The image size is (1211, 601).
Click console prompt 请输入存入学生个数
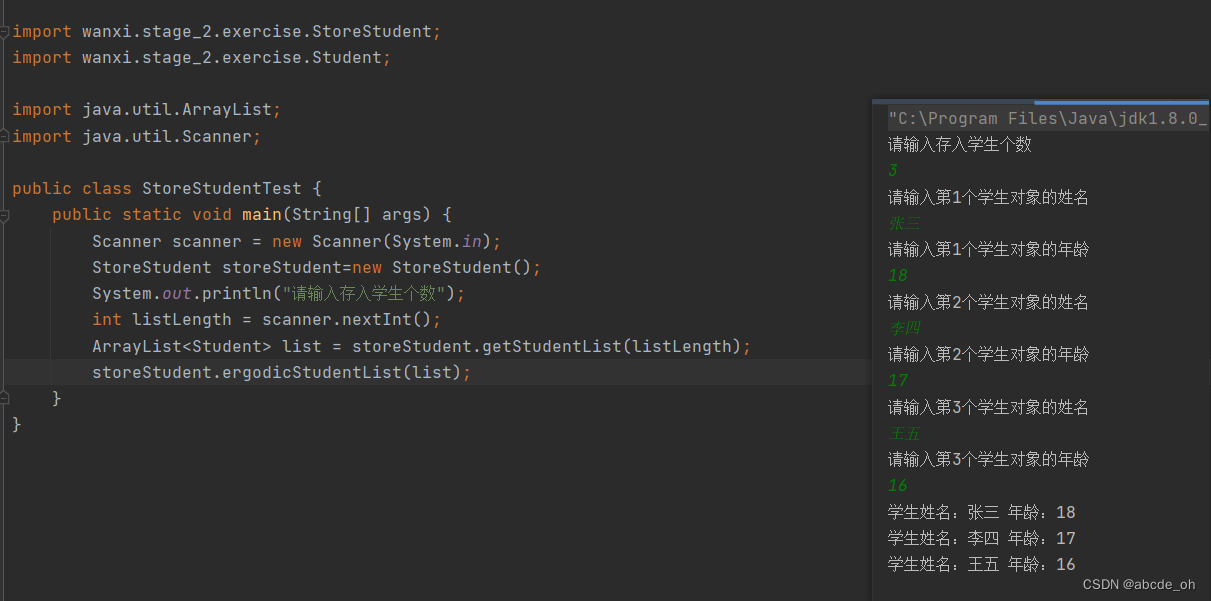coord(960,145)
